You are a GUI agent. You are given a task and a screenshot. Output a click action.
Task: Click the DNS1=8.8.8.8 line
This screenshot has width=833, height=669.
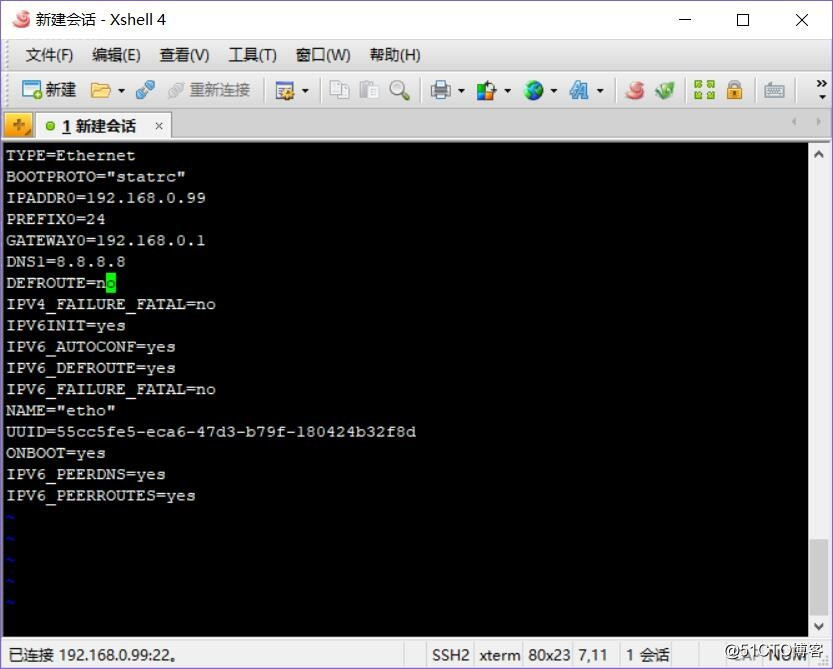[x=66, y=262]
